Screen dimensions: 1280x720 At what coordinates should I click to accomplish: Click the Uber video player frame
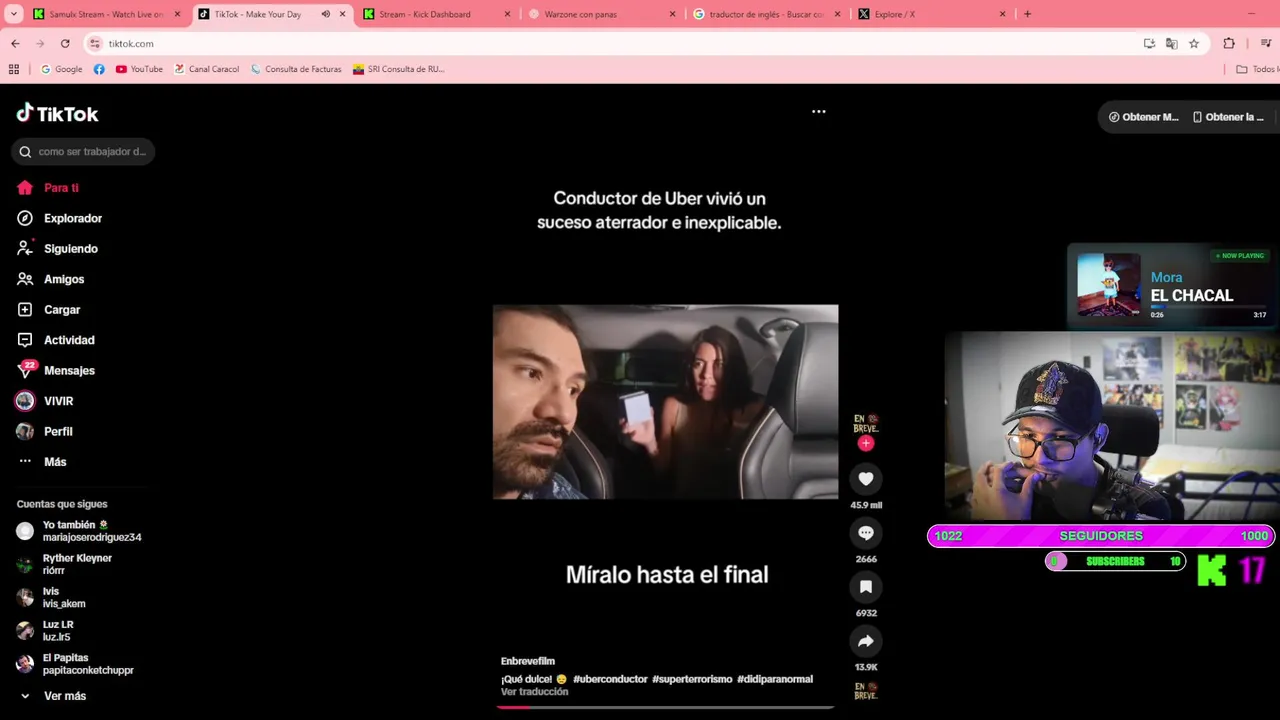tap(665, 401)
